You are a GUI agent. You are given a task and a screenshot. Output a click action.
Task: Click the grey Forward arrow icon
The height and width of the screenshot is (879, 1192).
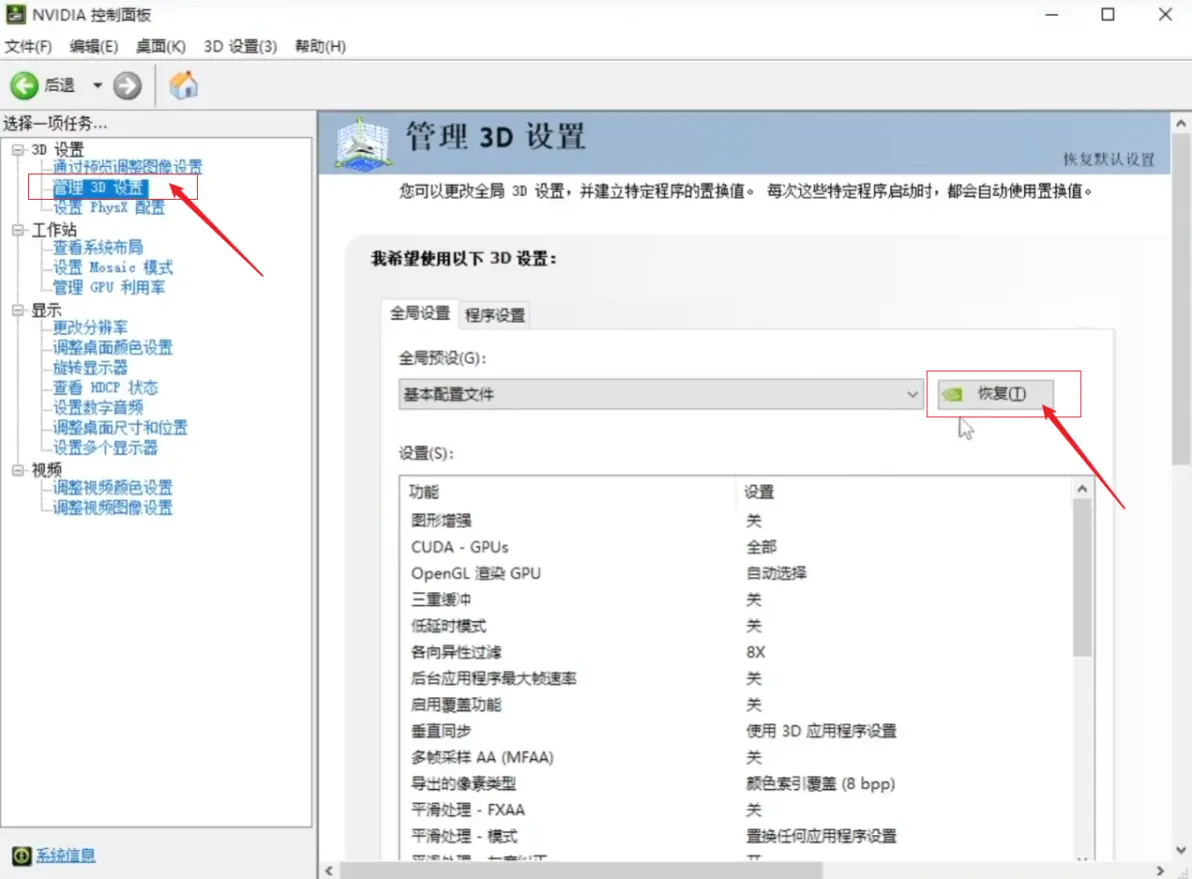128,85
